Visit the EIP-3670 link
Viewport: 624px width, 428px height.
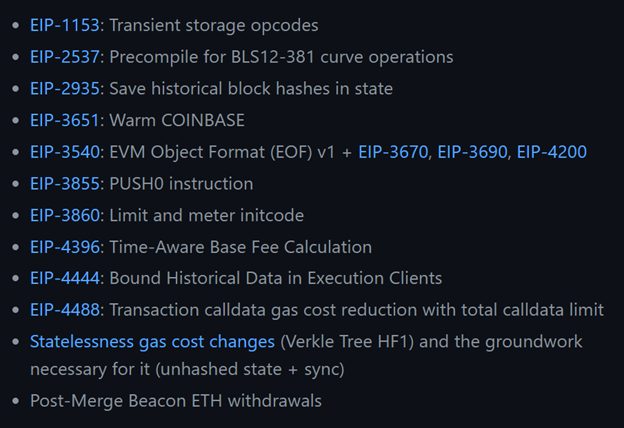point(393,152)
